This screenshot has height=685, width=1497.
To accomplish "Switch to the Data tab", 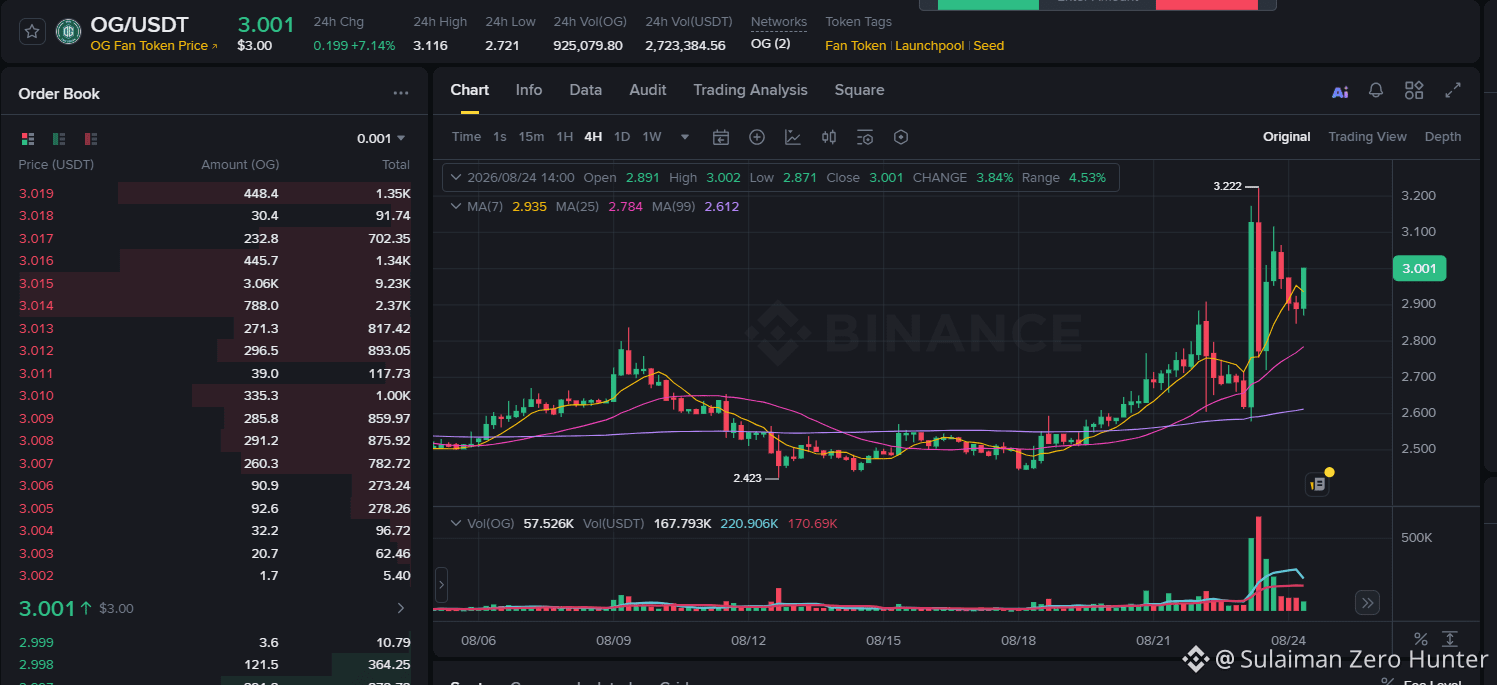I will click(586, 90).
